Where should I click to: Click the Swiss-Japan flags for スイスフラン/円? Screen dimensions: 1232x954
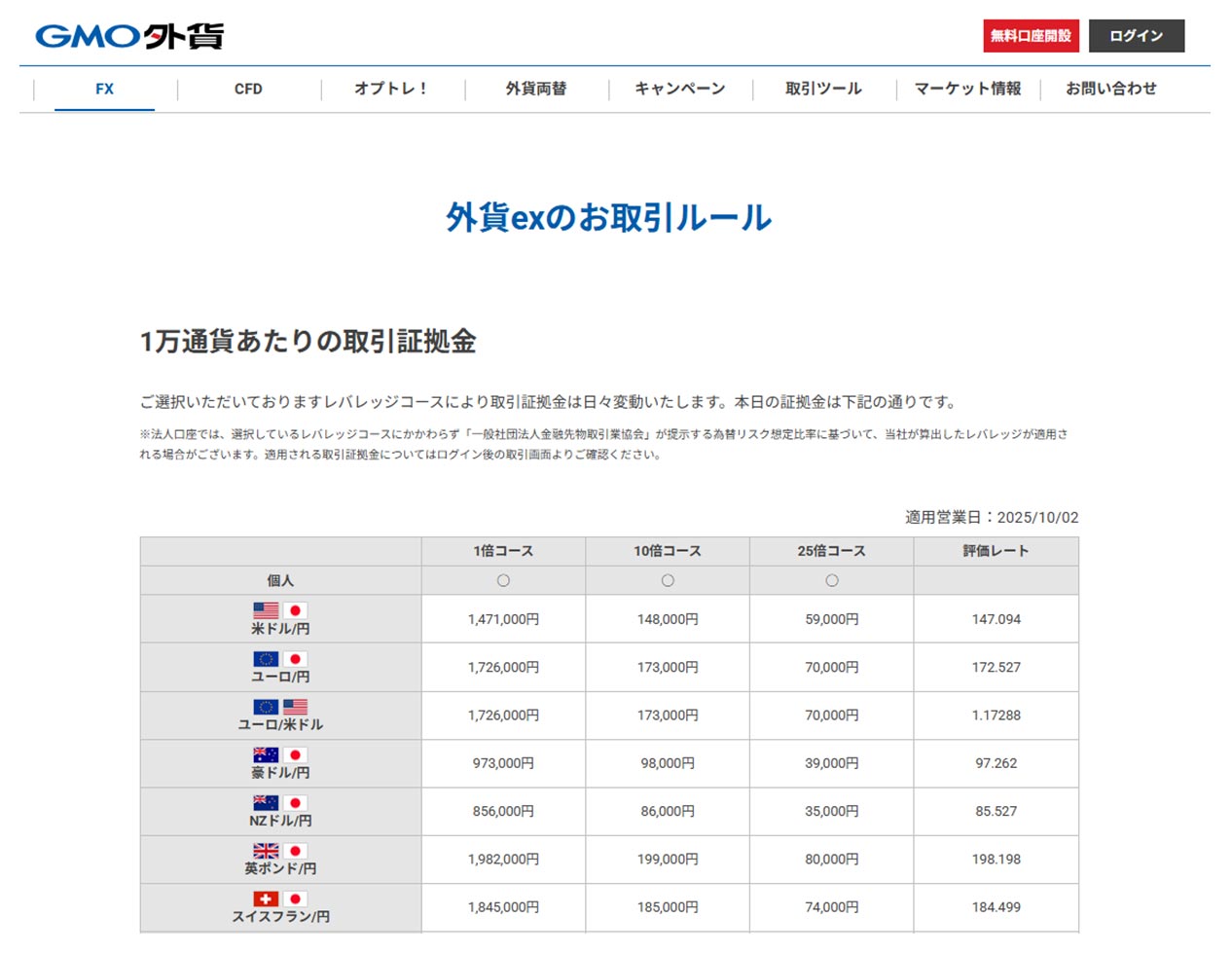pyautogui.click(x=280, y=899)
